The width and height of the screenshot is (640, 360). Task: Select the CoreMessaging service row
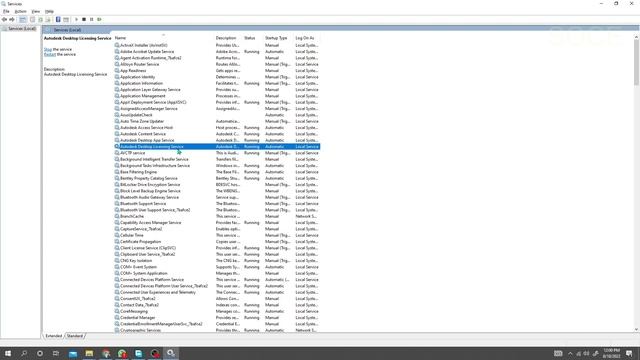coord(217,311)
